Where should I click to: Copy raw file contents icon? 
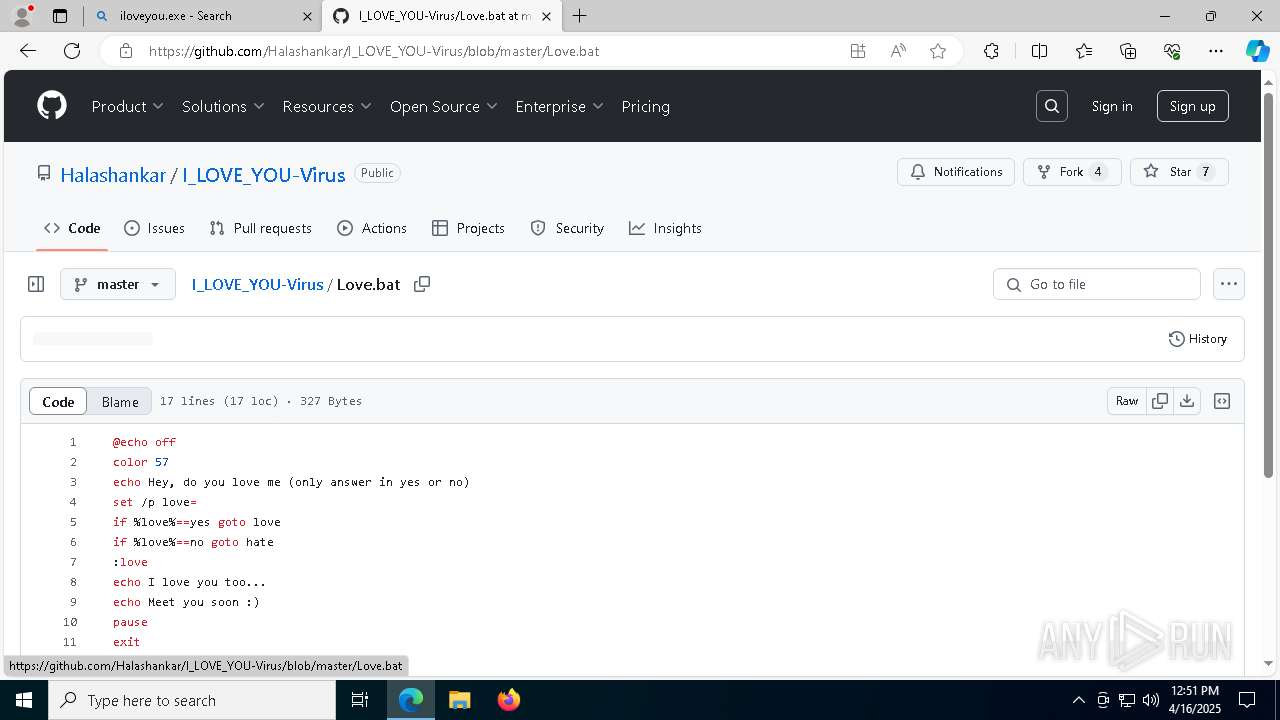point(1160,401)
